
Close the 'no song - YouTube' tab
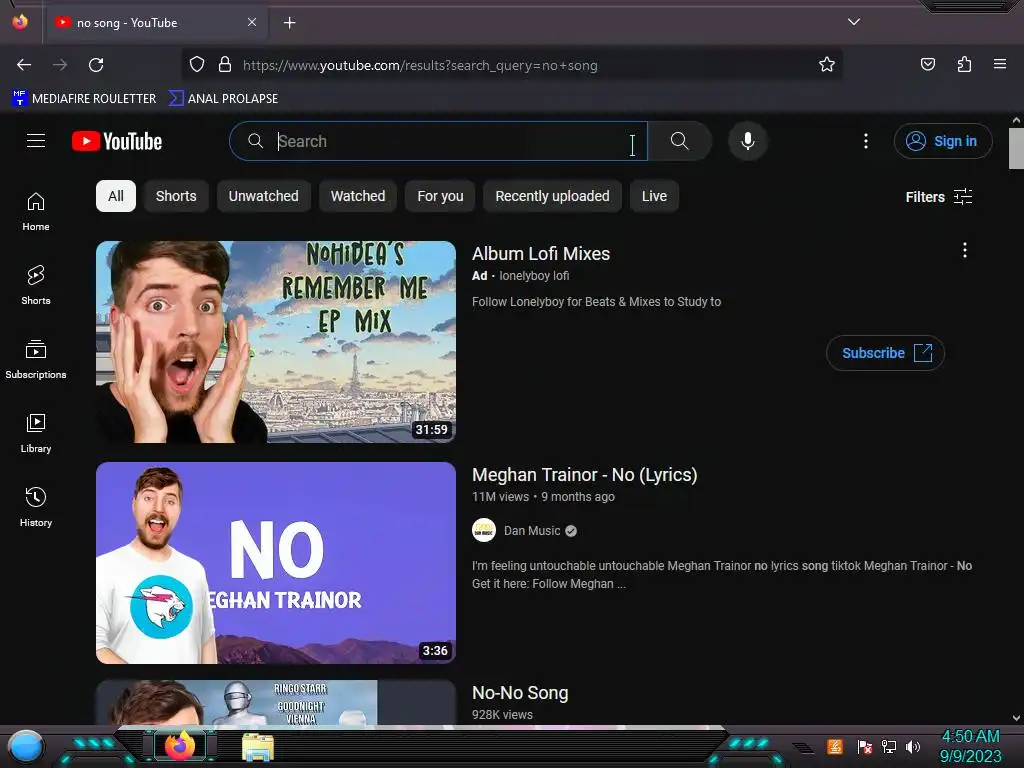252,22
